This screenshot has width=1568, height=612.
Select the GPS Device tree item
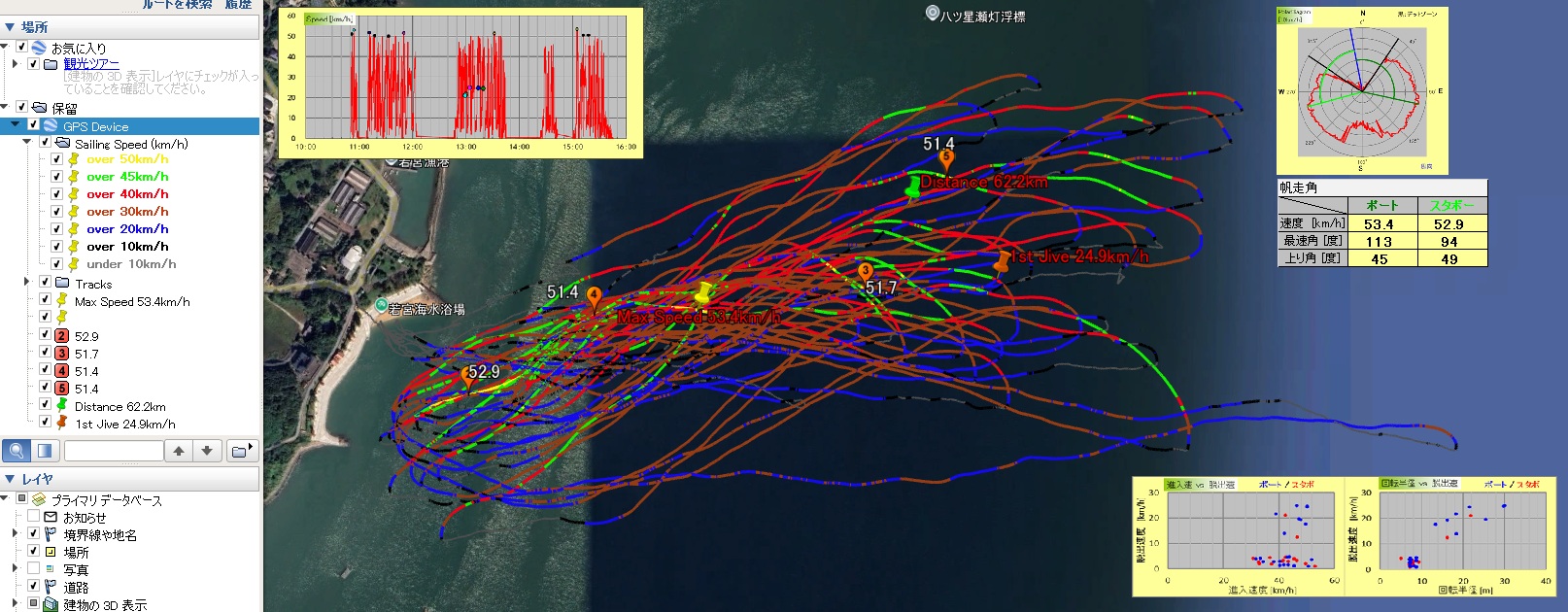pos(95,126)
